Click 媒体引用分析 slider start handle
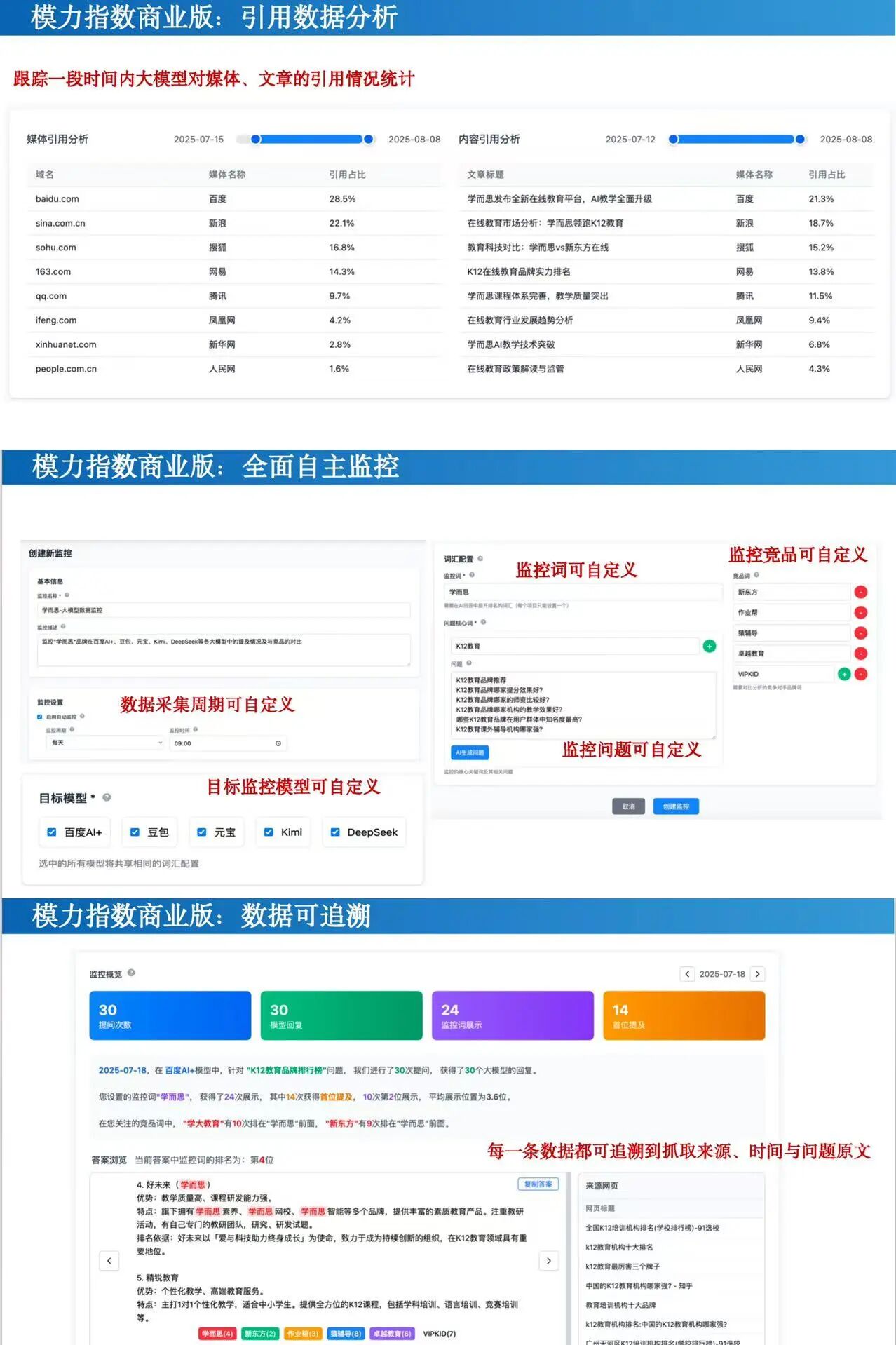The width and height of the screenshot is (896, 1345). pos(256,139)
